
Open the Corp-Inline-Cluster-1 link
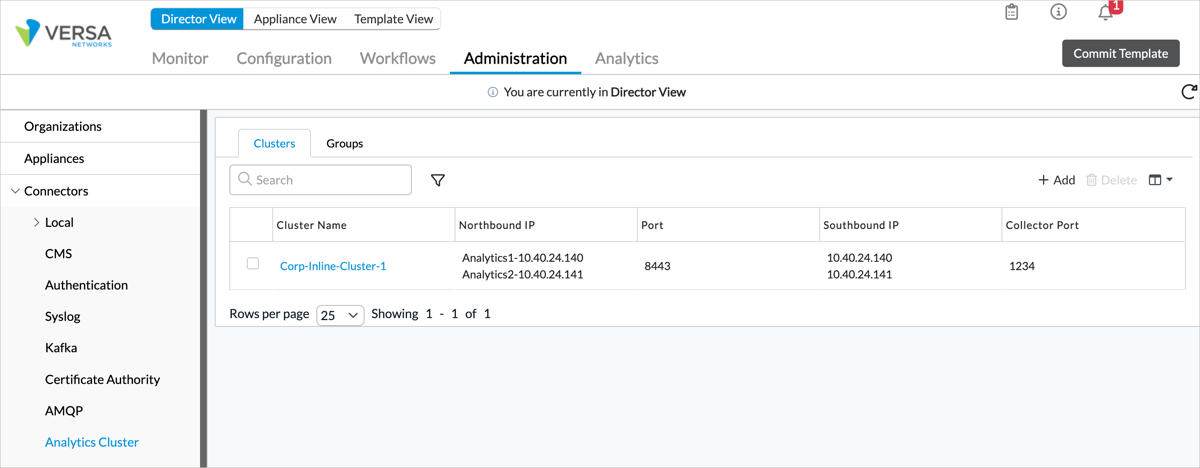[333, 266]
